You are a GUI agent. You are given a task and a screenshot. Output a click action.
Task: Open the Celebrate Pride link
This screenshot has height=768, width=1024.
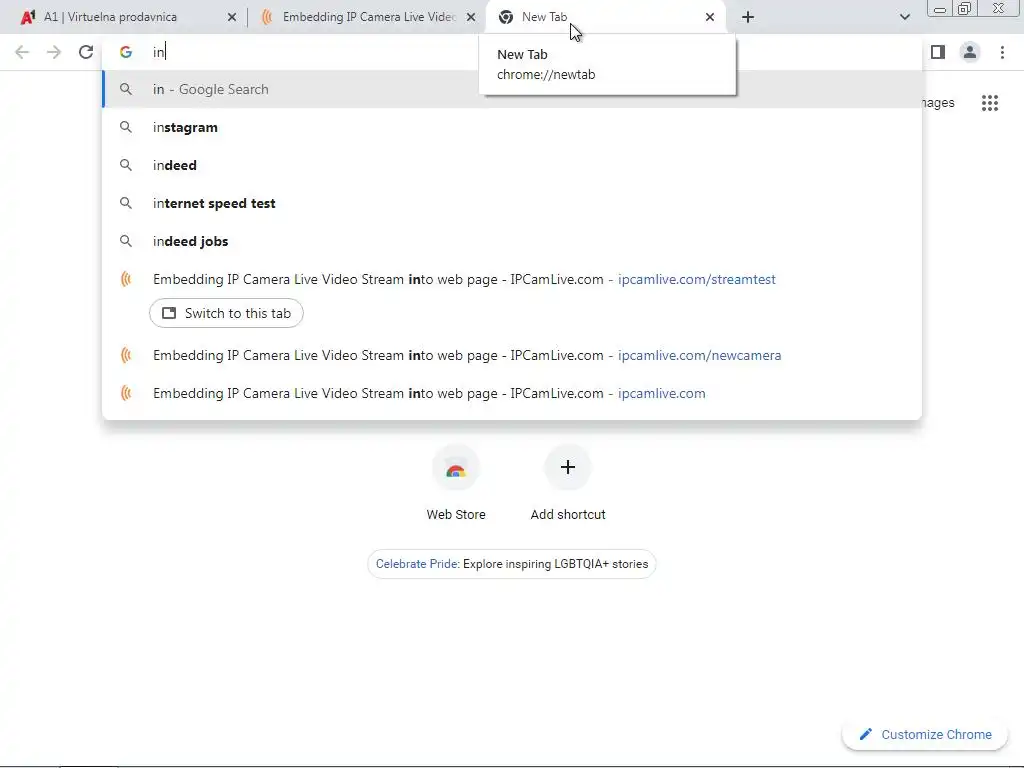512,564
